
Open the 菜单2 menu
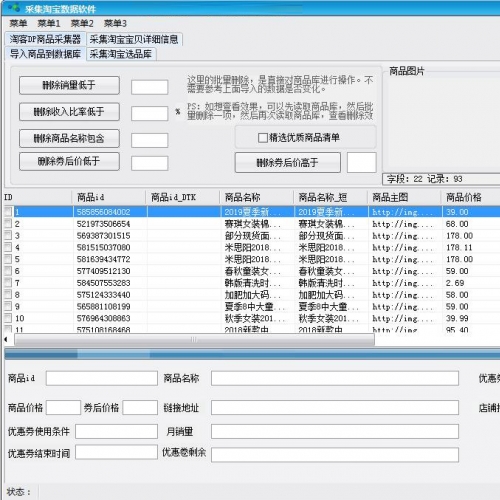coord(82,23)
